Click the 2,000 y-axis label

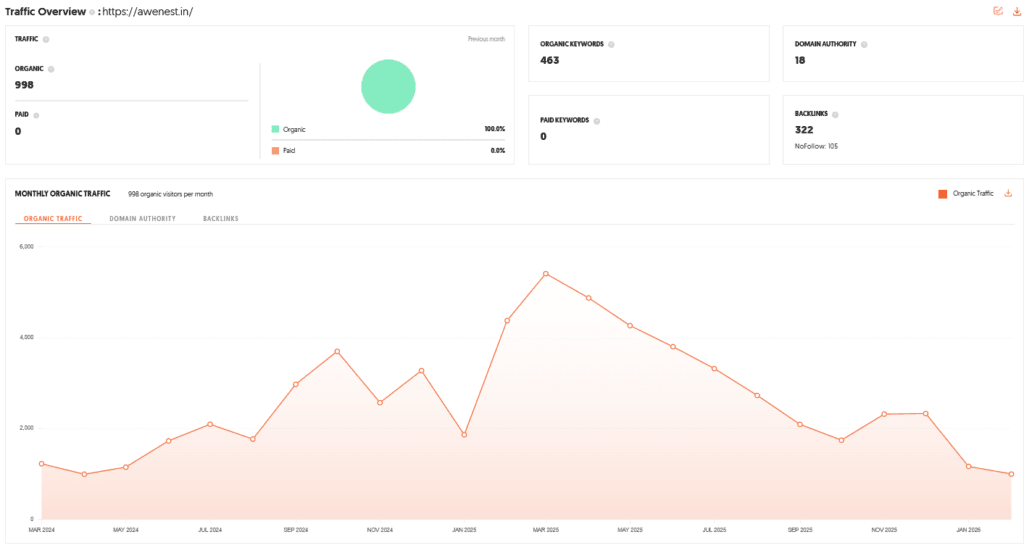click(x=26, y=428)
